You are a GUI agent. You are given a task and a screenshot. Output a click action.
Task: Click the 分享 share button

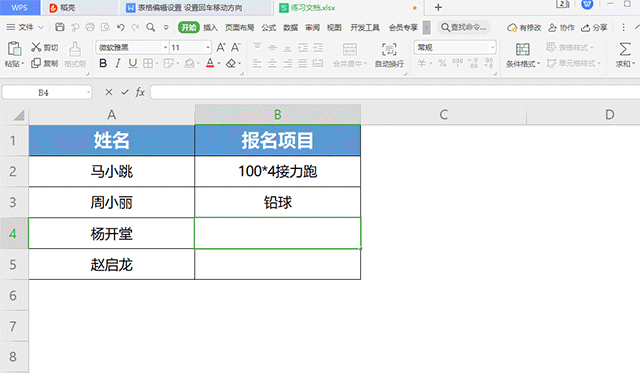tap(594, 28)
